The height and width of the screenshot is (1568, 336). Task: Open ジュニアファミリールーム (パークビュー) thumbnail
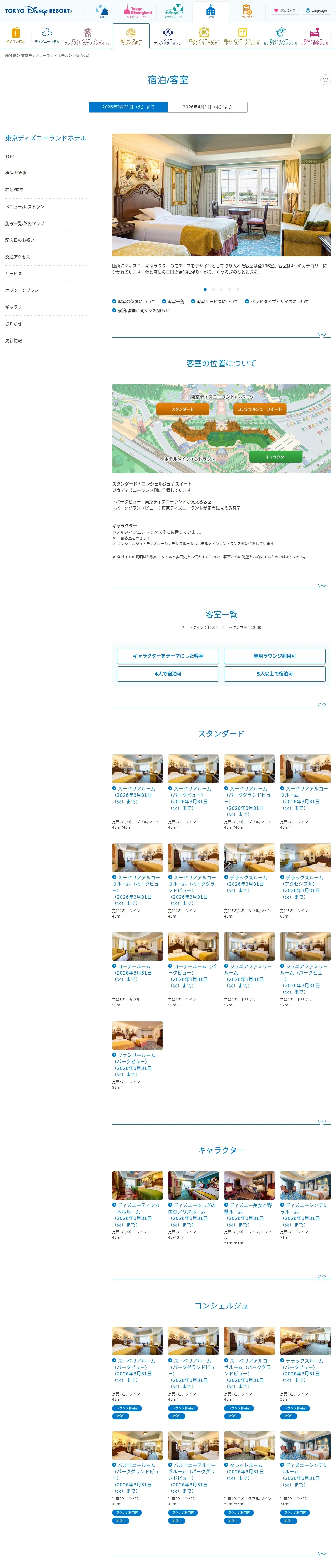pos(305,947)
